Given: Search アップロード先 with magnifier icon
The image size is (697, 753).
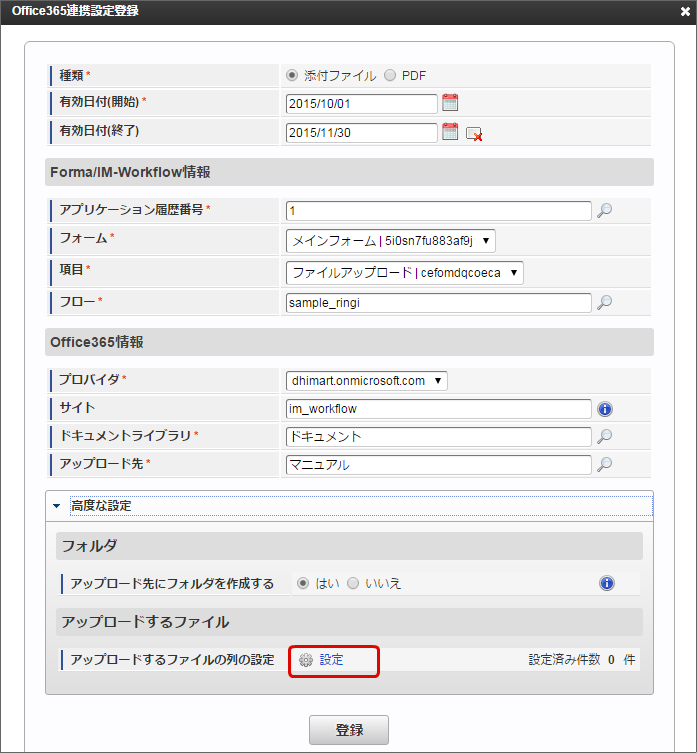Looking at the screenshot, I should click(604, 464).
